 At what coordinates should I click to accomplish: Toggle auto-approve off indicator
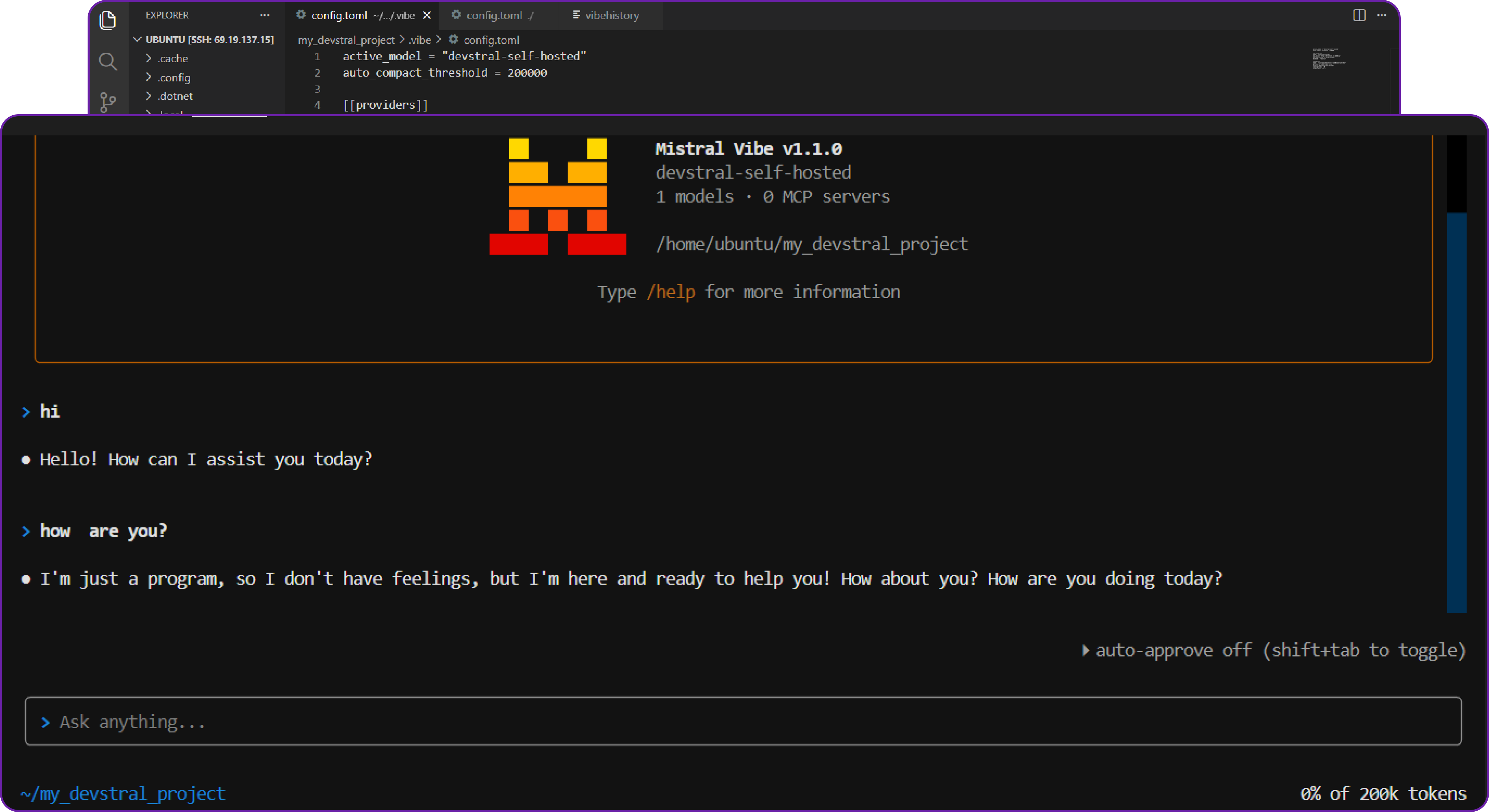pyautogui.click(x=1274, y=650)
